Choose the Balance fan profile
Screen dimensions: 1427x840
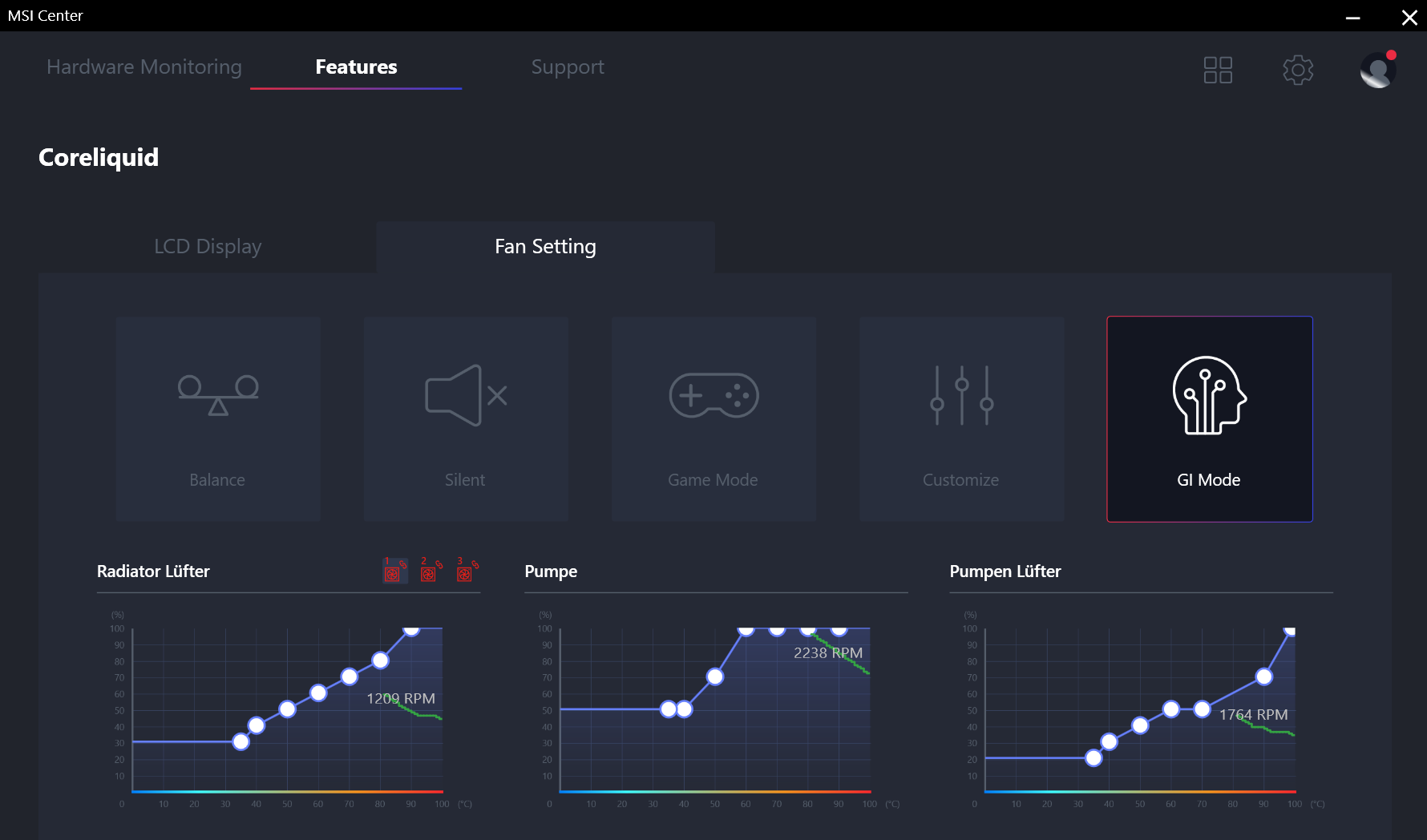click(218, 418)
